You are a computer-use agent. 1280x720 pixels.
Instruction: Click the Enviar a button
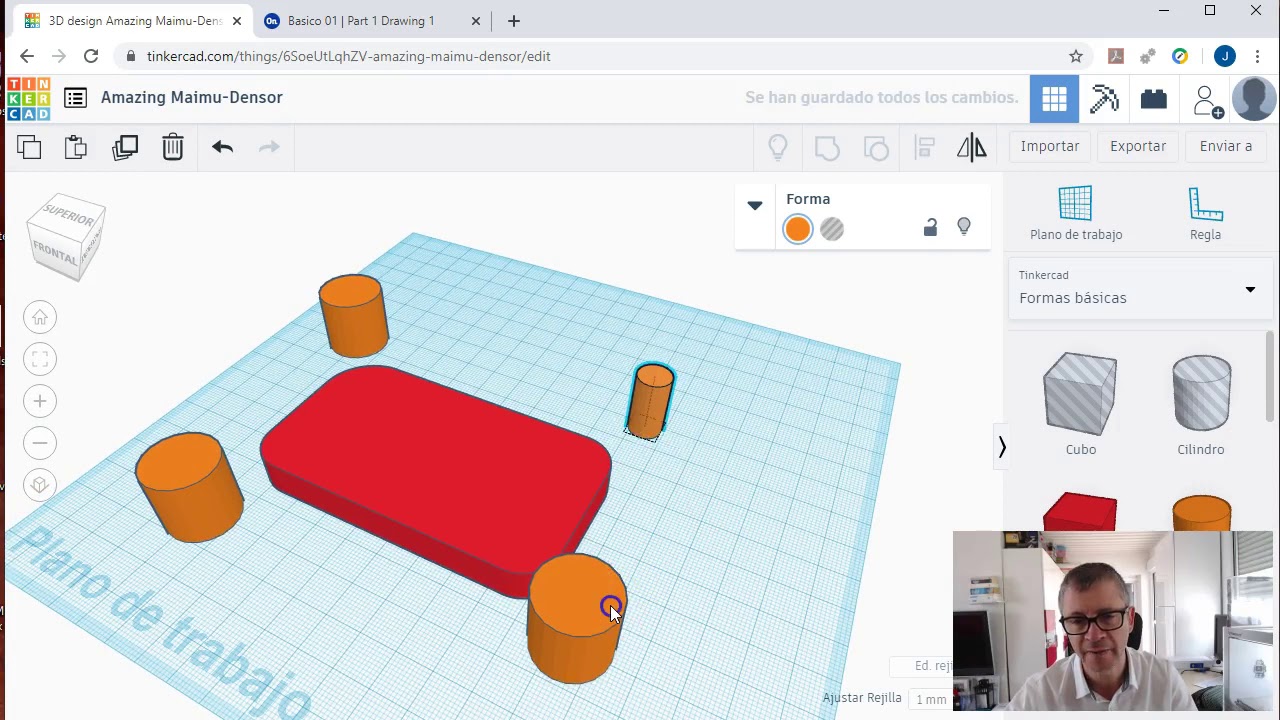tap(1226, 146)
